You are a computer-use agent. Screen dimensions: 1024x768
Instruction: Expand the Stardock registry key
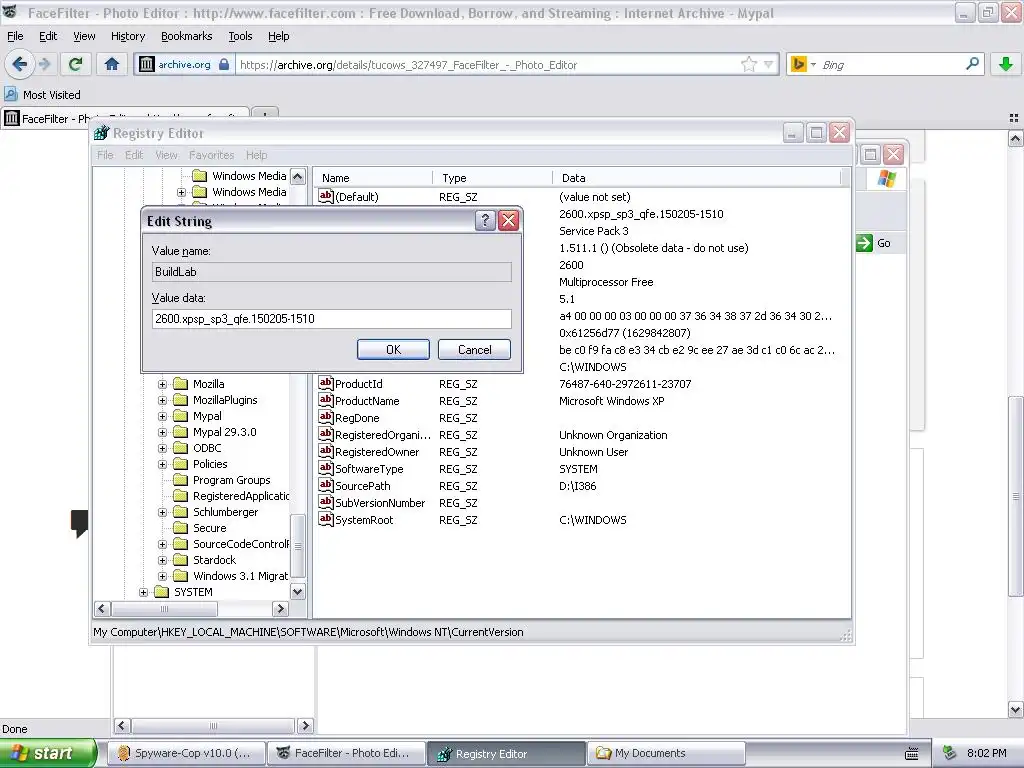tap(163, 560)
